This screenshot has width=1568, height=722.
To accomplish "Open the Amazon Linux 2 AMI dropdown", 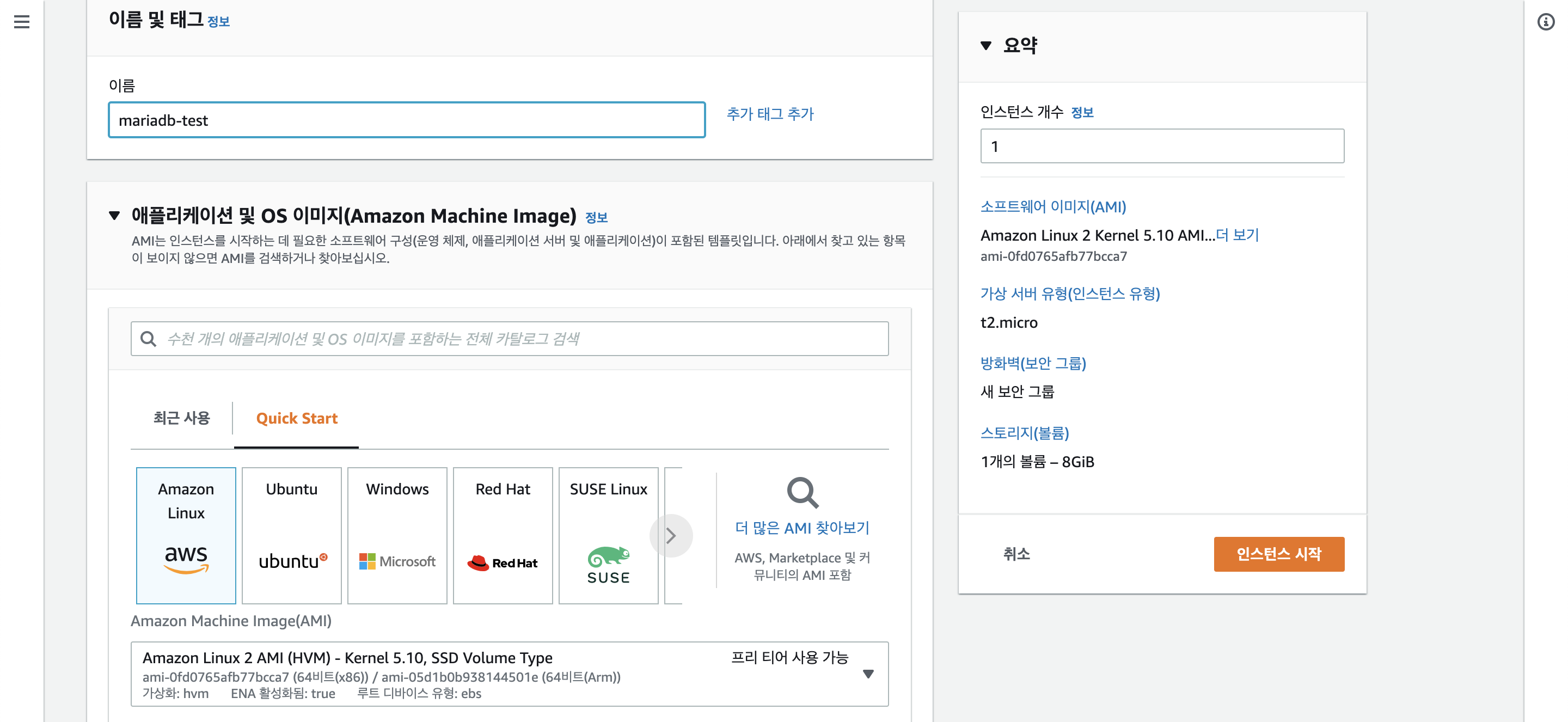I will tap(510, 674).
